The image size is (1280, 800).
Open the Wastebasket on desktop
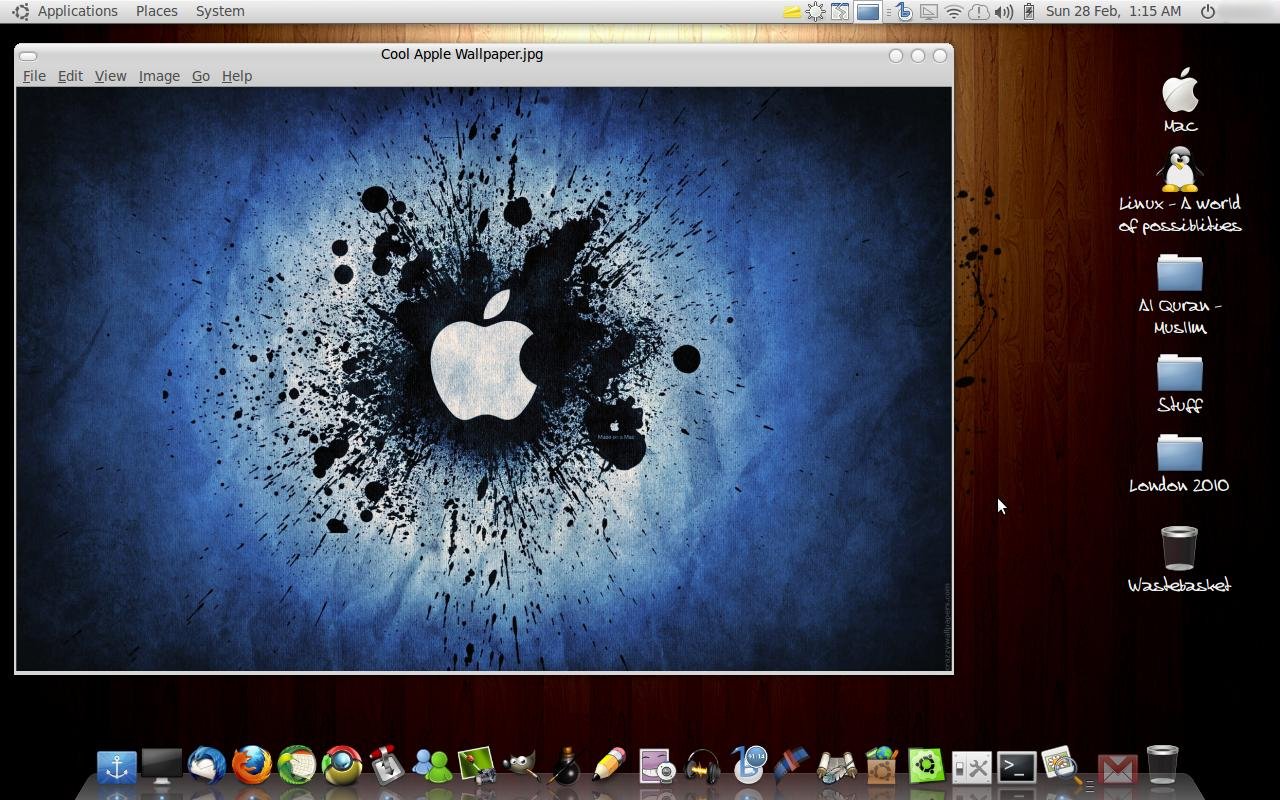tap(1180, 559)
